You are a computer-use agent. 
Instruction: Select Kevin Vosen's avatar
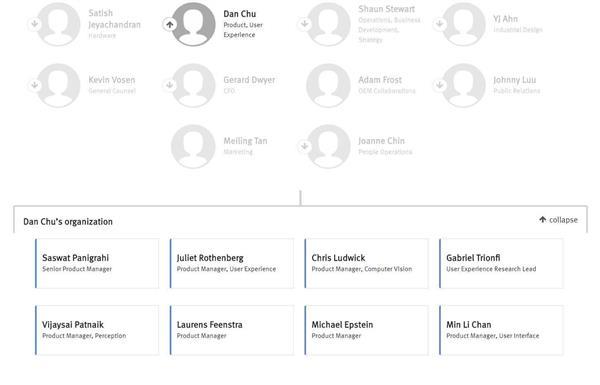(58, 85)
